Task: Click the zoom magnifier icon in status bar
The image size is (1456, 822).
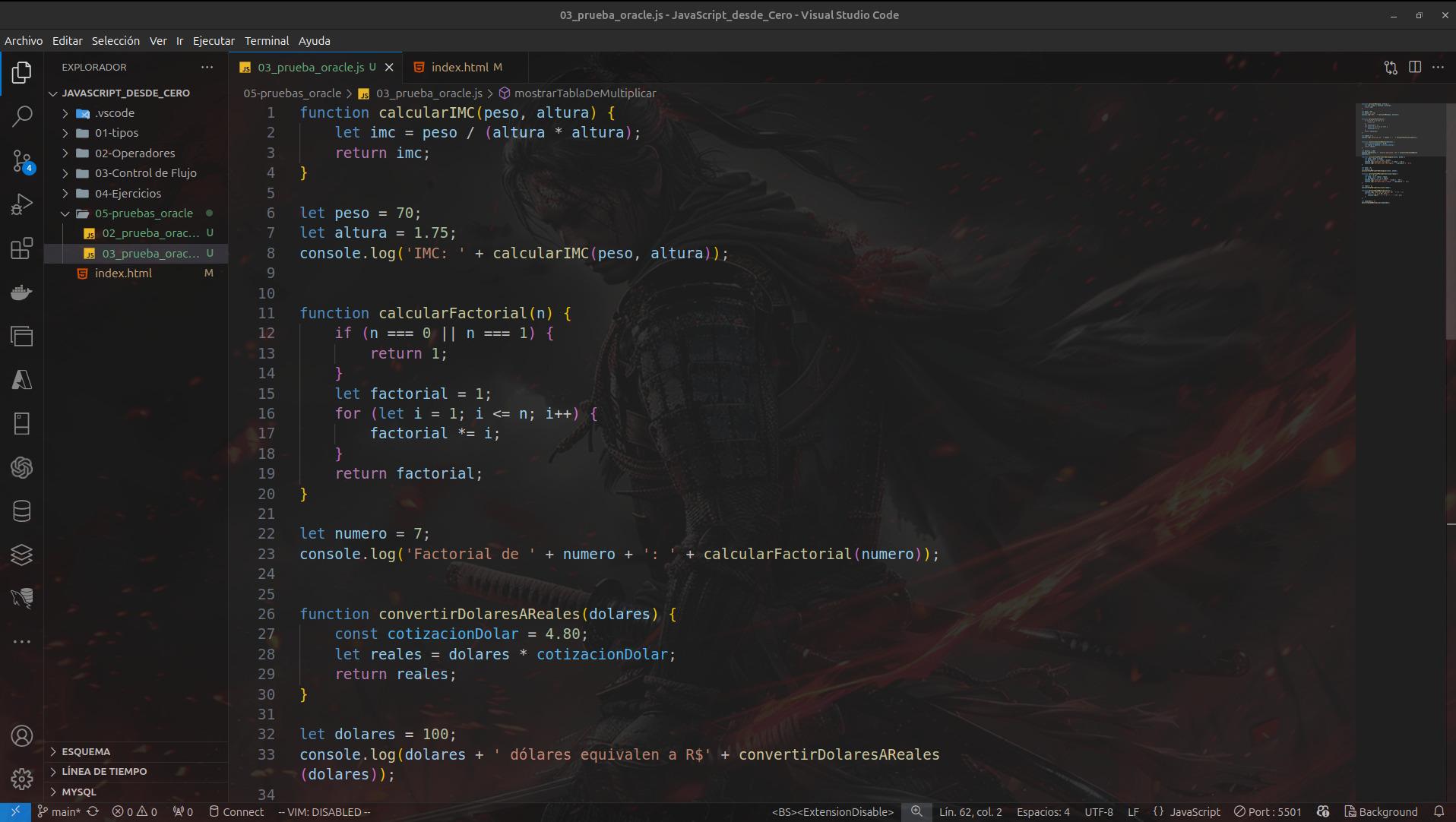Action: click(916, 811)
